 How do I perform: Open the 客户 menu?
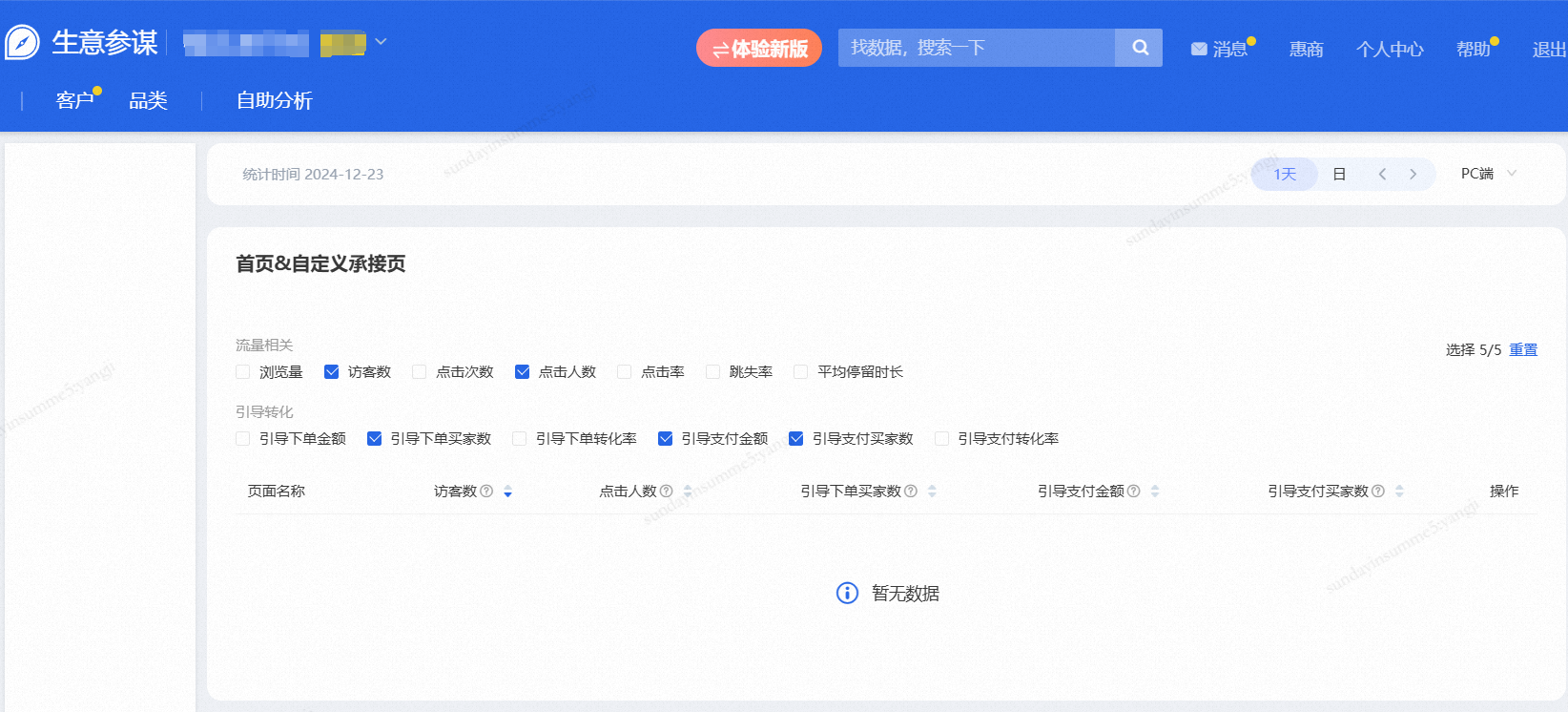[x=75, y=100]
